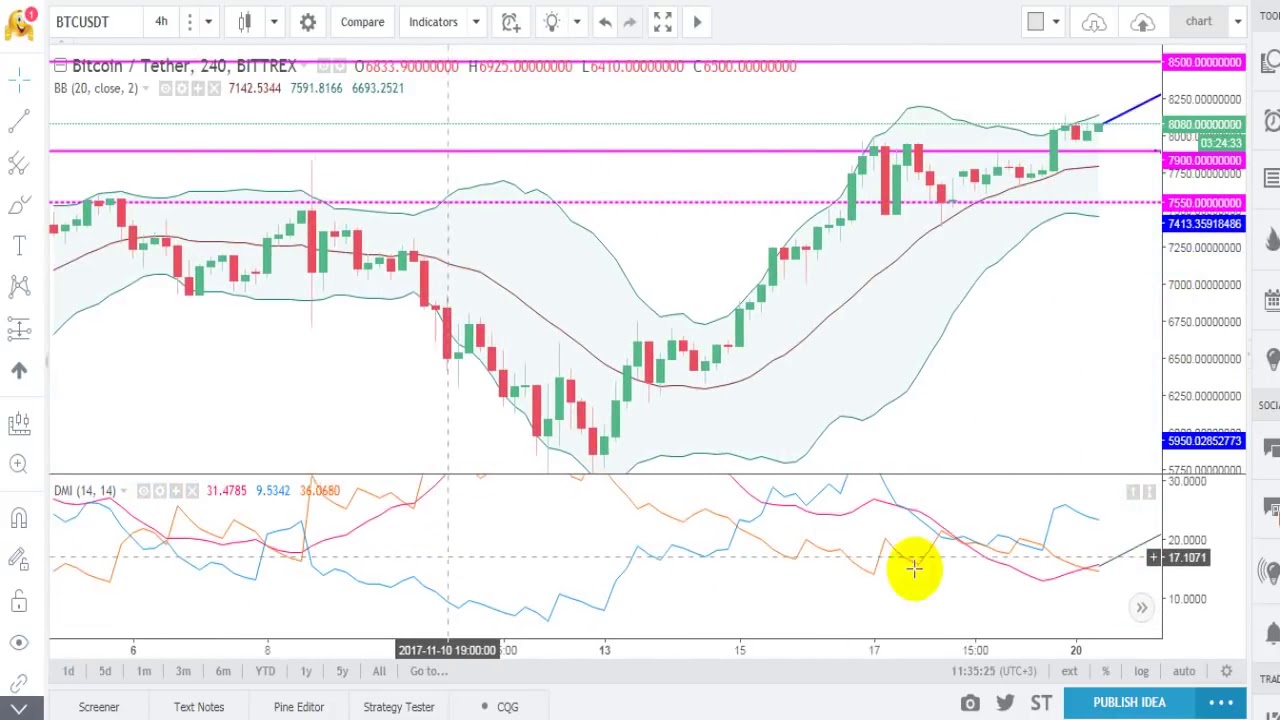This screenshot has width=1280, height=720.
Task: Select the text annotation tool
Action: (x=19, y=246)
